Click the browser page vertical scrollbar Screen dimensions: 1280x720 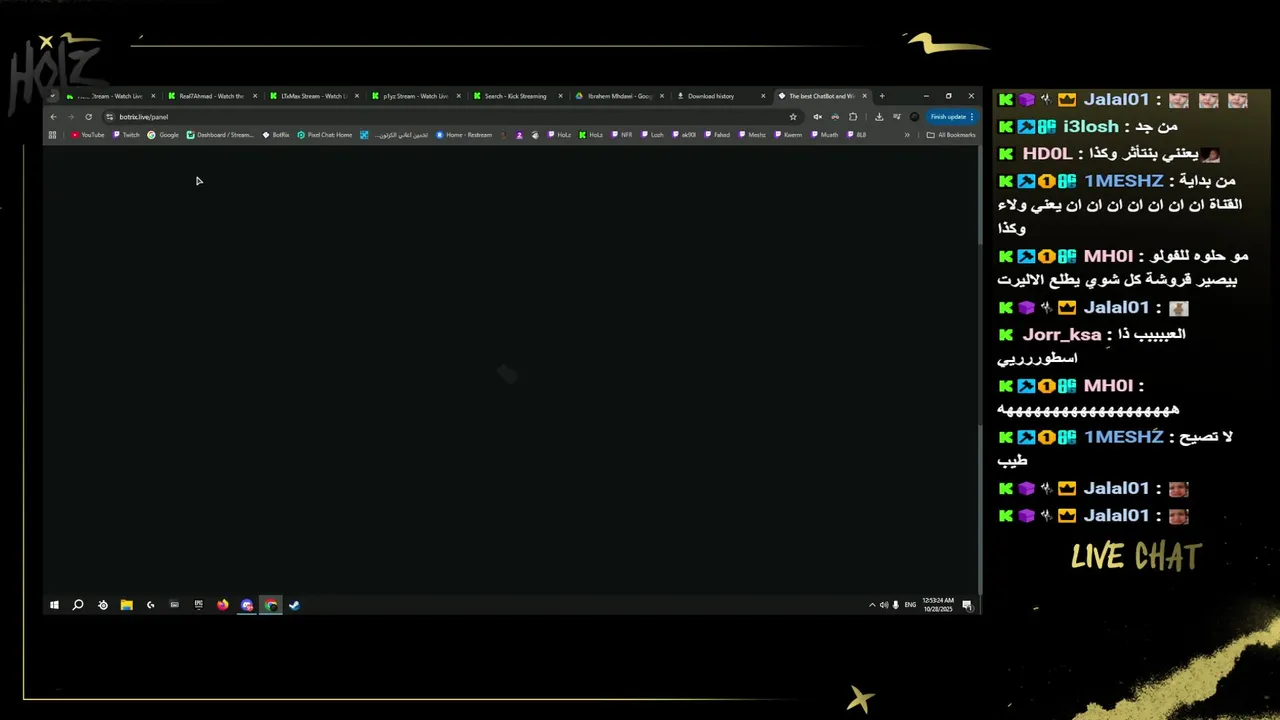pyautogui.click(x=979, y=370)
